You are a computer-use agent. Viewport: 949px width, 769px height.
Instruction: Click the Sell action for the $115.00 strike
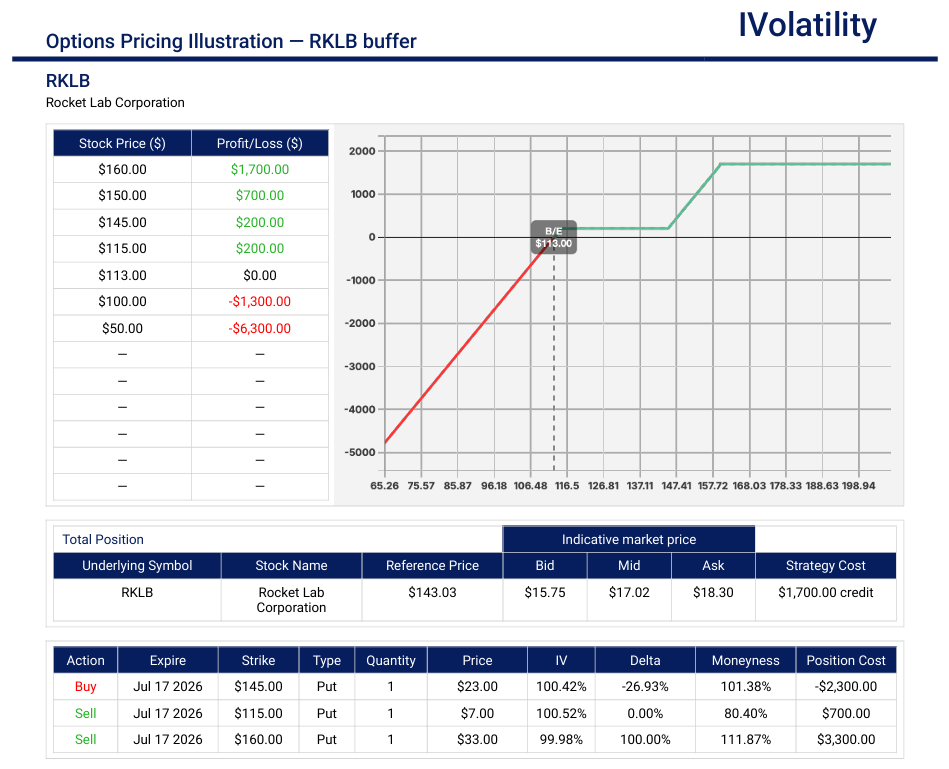(85, 713)
